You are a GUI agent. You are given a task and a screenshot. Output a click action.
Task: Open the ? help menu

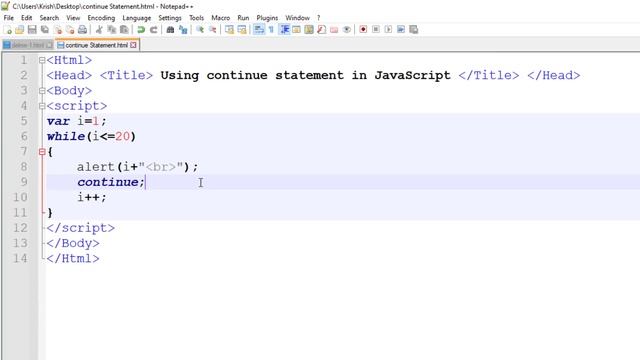[318, 18]
